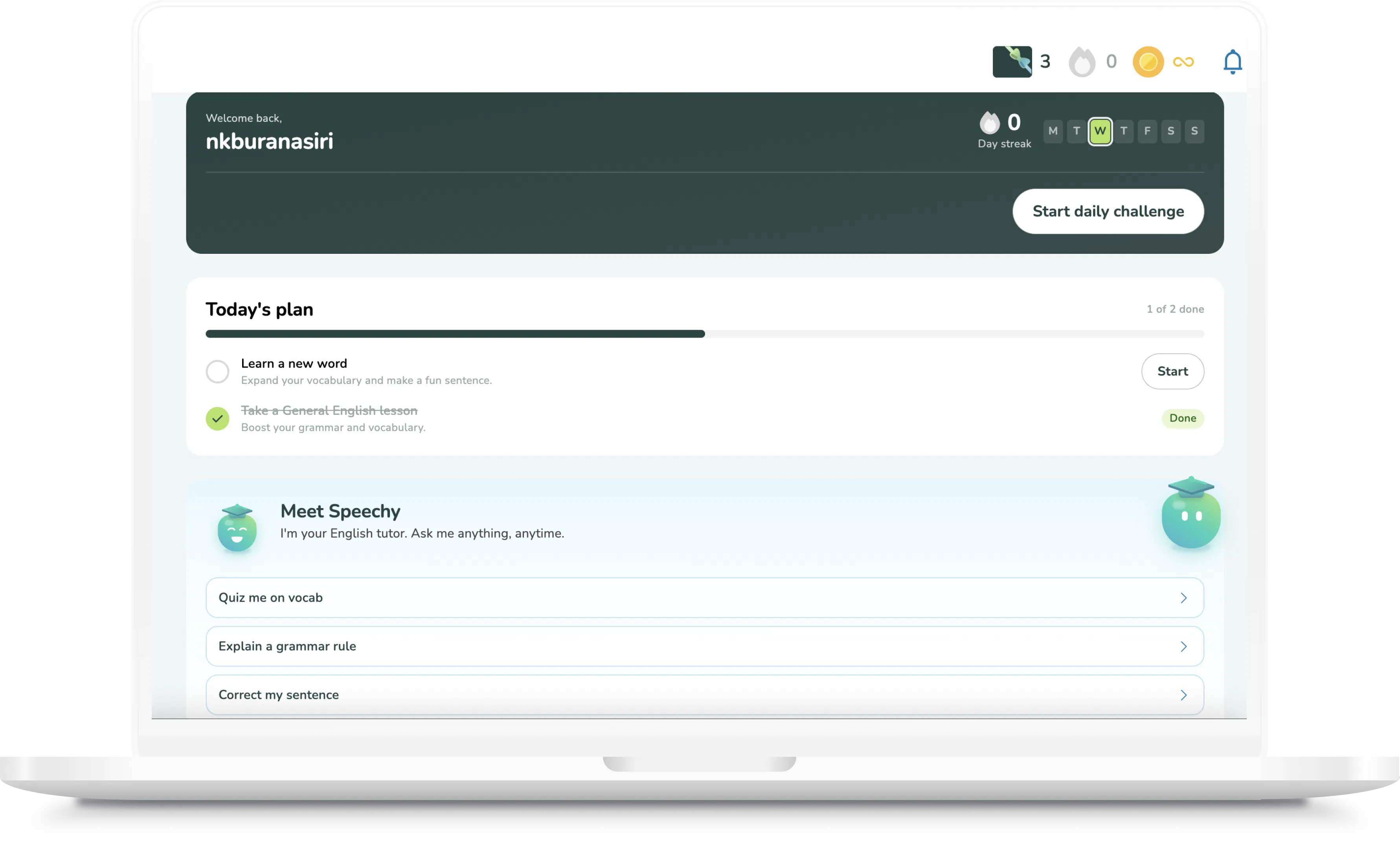Click the small smiling Speechy mascot
1400x844 pixels.
(237, 528)
